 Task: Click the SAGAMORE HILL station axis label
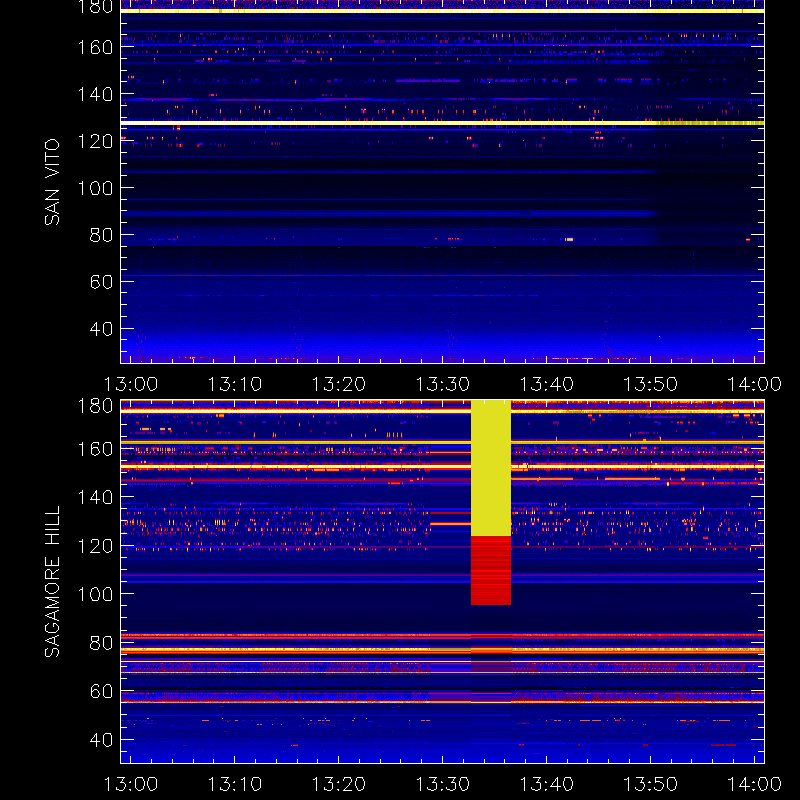52,582
